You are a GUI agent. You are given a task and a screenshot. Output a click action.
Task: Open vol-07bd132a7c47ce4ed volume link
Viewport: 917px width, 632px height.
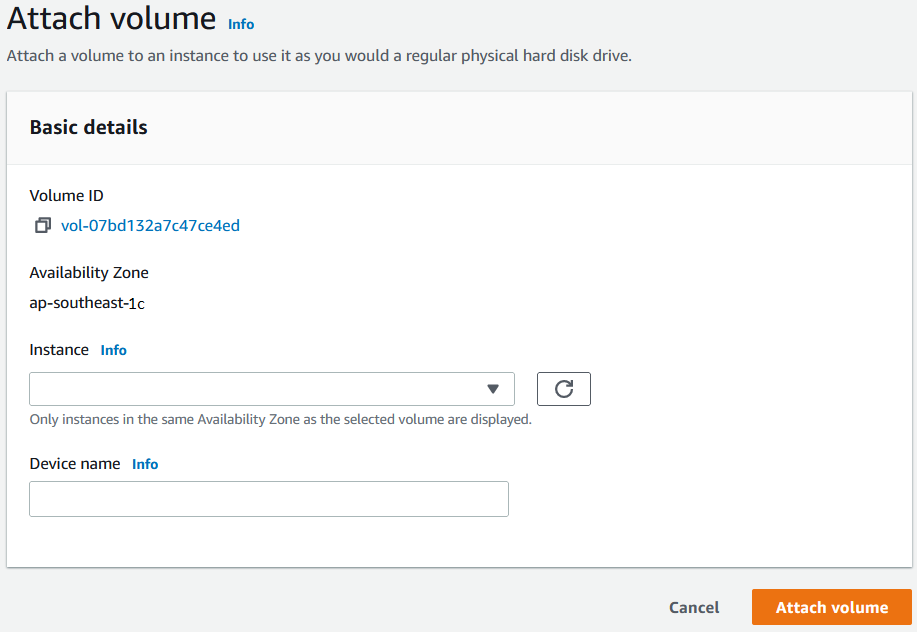[150, 226]
